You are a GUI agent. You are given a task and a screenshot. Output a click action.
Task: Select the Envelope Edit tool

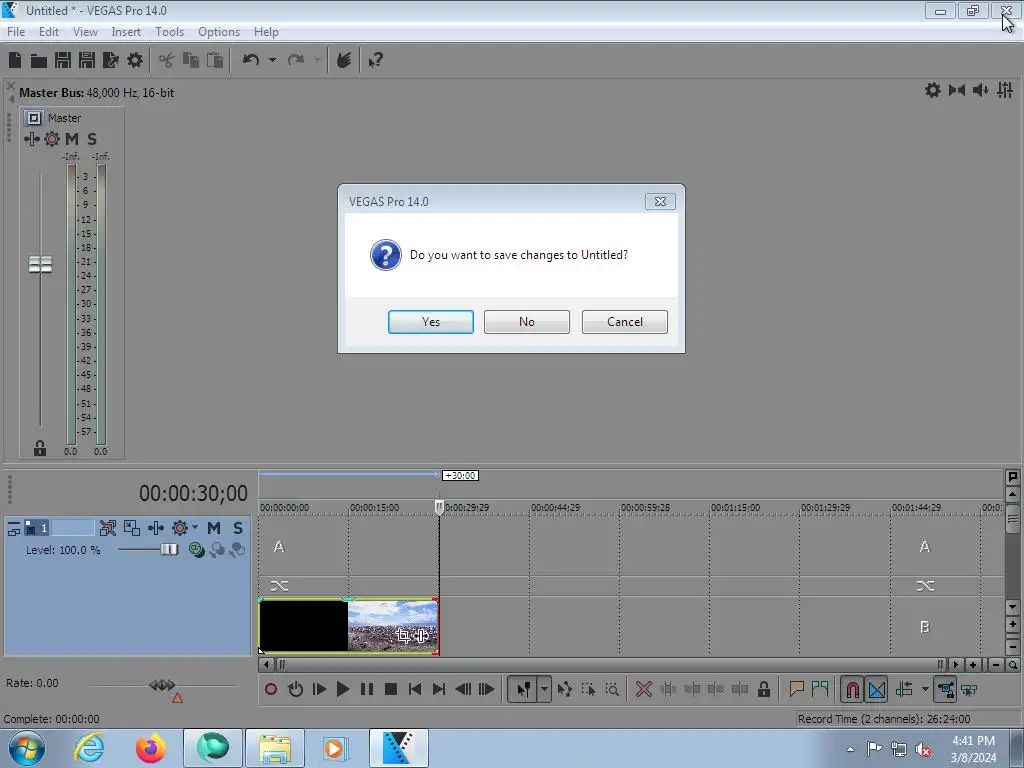pyautogui.click(x=565, y=689)
